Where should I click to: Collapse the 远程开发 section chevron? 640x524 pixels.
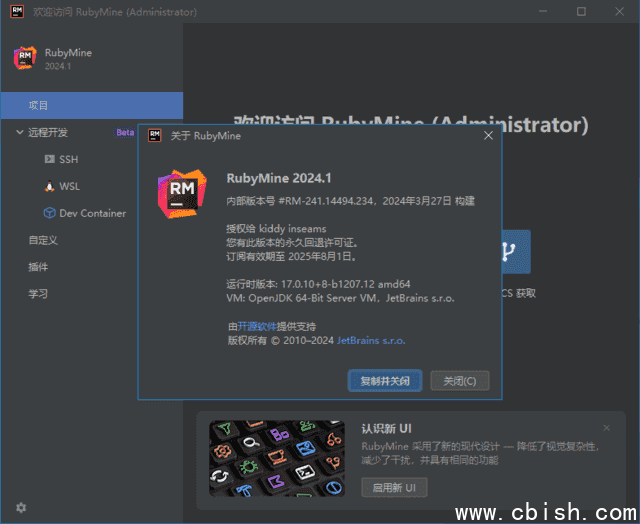(x=19, y=132)
